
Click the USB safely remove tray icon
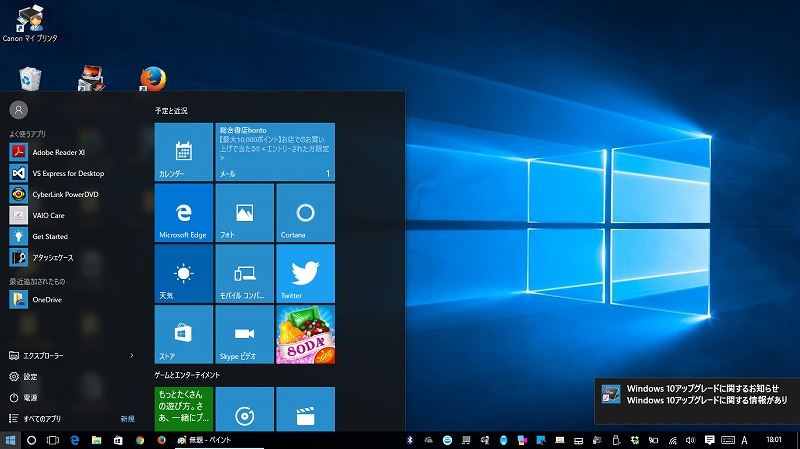coord(616,440)
